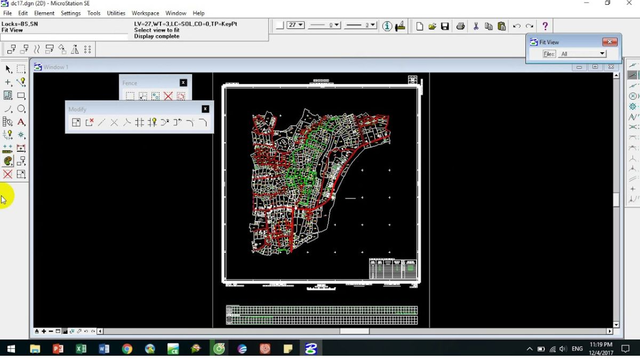The image size is (640, 360).
Task: Select Extend Two Elements to Intersection tool
Action: pos(114,122)
